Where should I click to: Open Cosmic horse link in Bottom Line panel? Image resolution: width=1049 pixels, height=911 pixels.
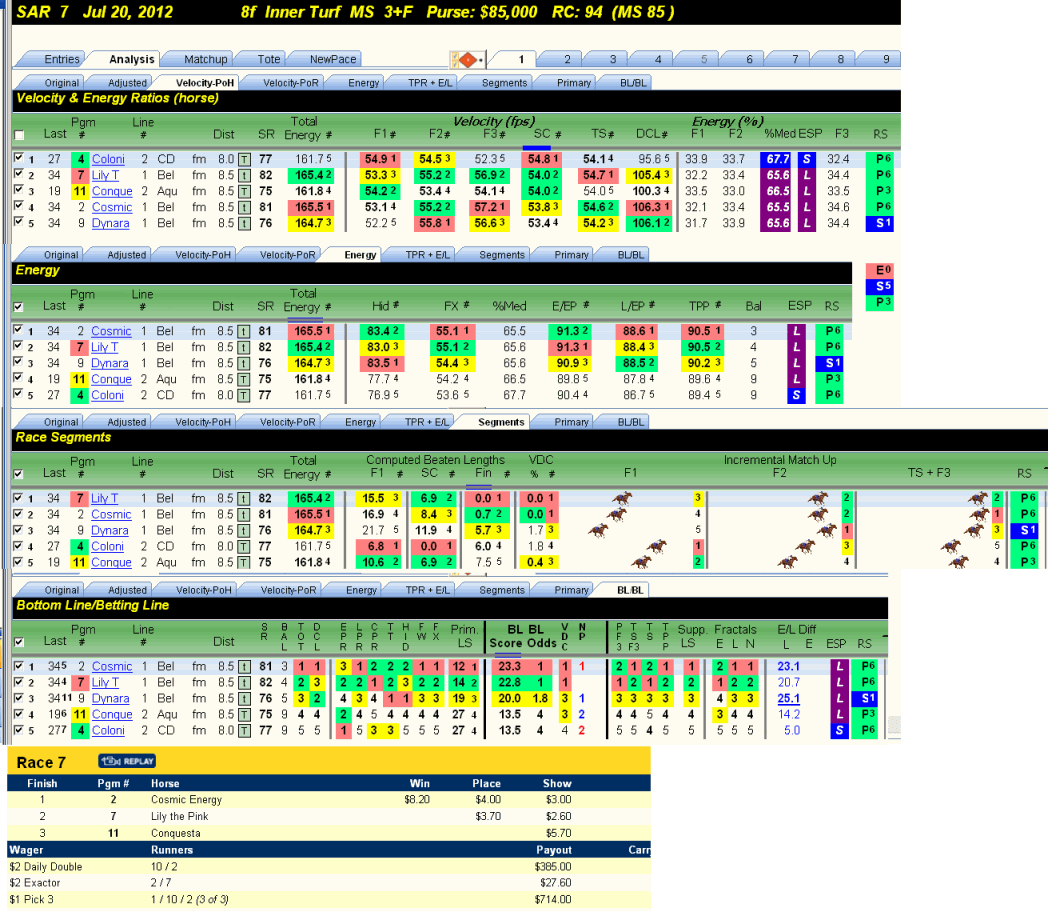[x=112, y=666]
